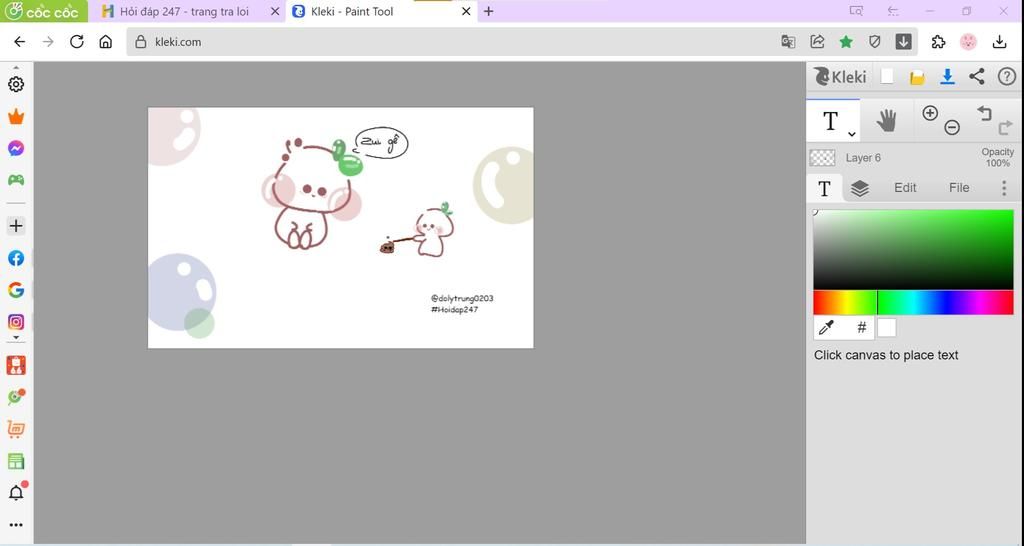Open the notifications bell in sidebar
The width and height of the screenshot is (1024, 546).
[16, 492]
